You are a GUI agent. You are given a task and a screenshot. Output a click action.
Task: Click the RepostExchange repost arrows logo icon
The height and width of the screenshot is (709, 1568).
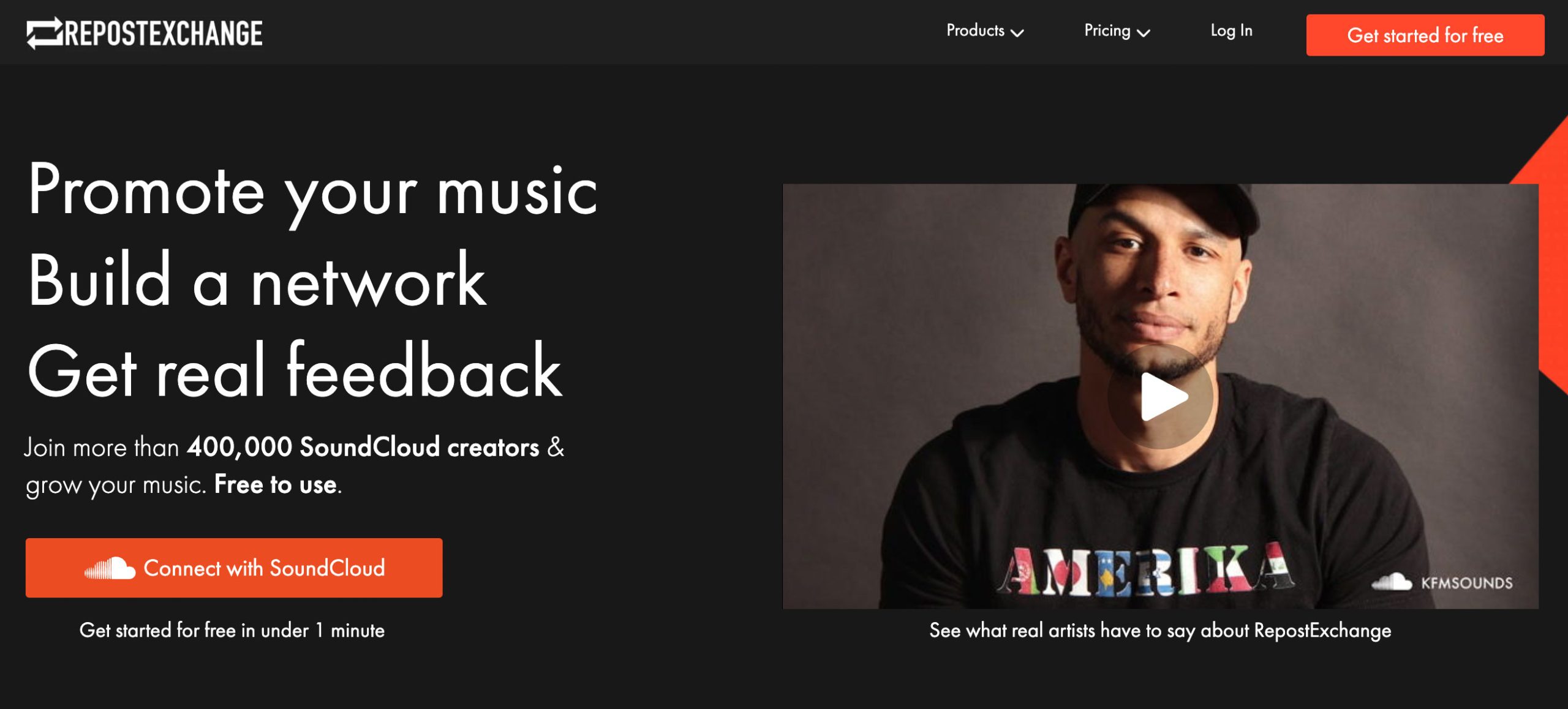[x=45, y=32]
